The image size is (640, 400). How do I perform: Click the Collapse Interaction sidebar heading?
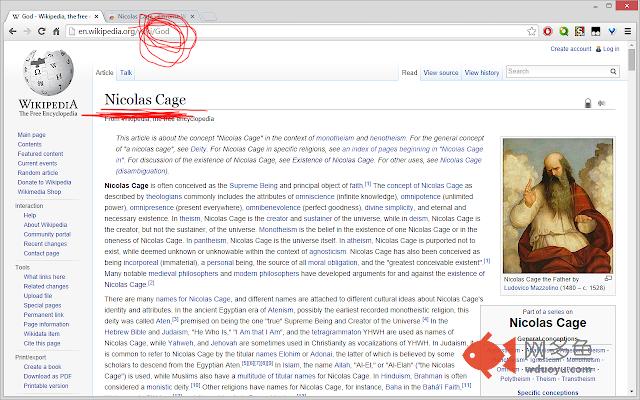coord(29,206)
